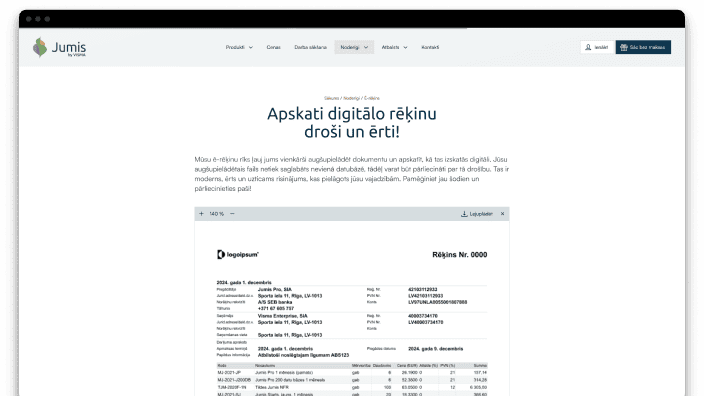This screenshot has width=704, height=396.
Task: Select the Visma Enterprise, SIA recipient name
Action: coord(282,316)
